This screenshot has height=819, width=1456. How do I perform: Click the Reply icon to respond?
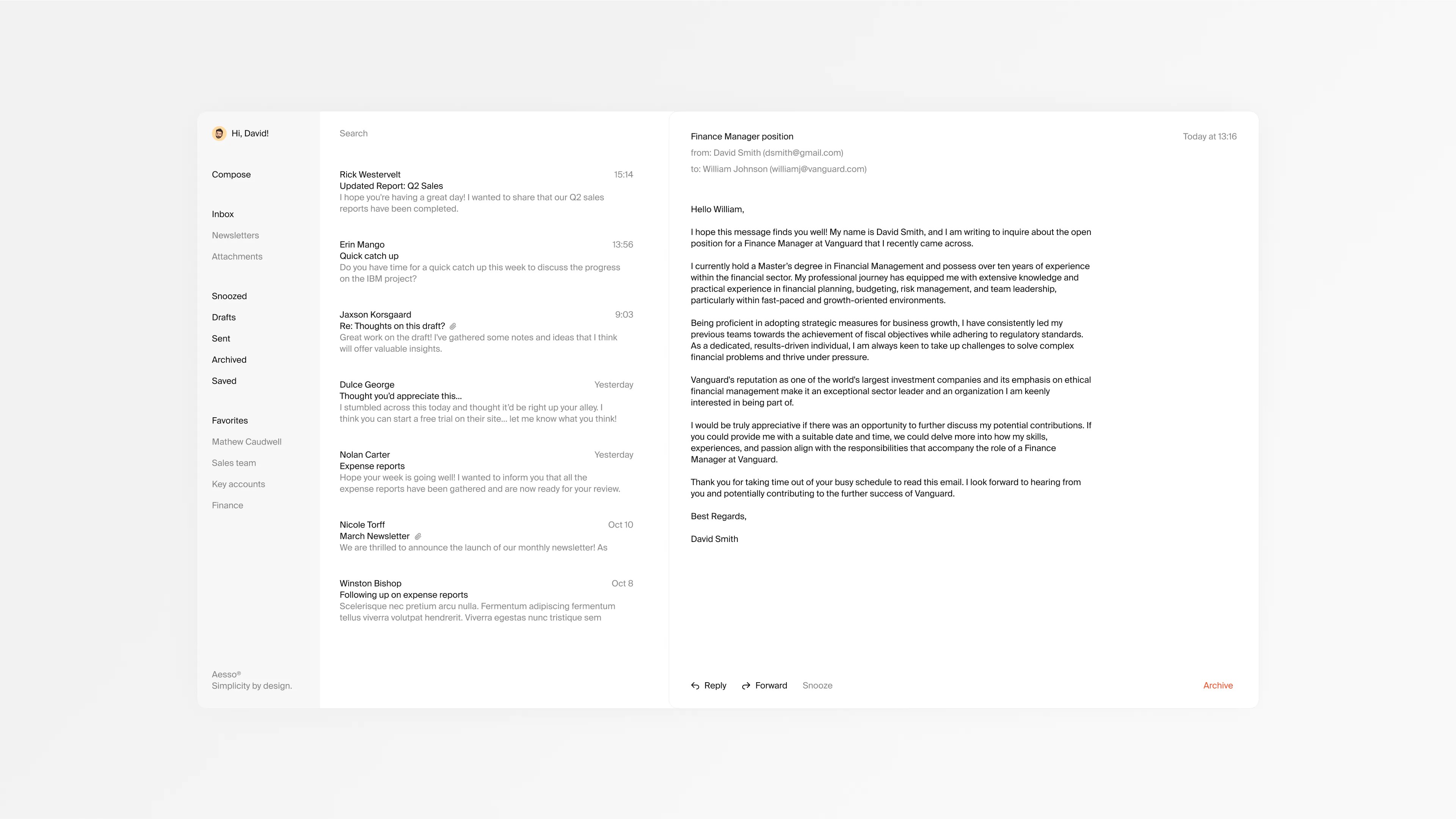point(695,685)
